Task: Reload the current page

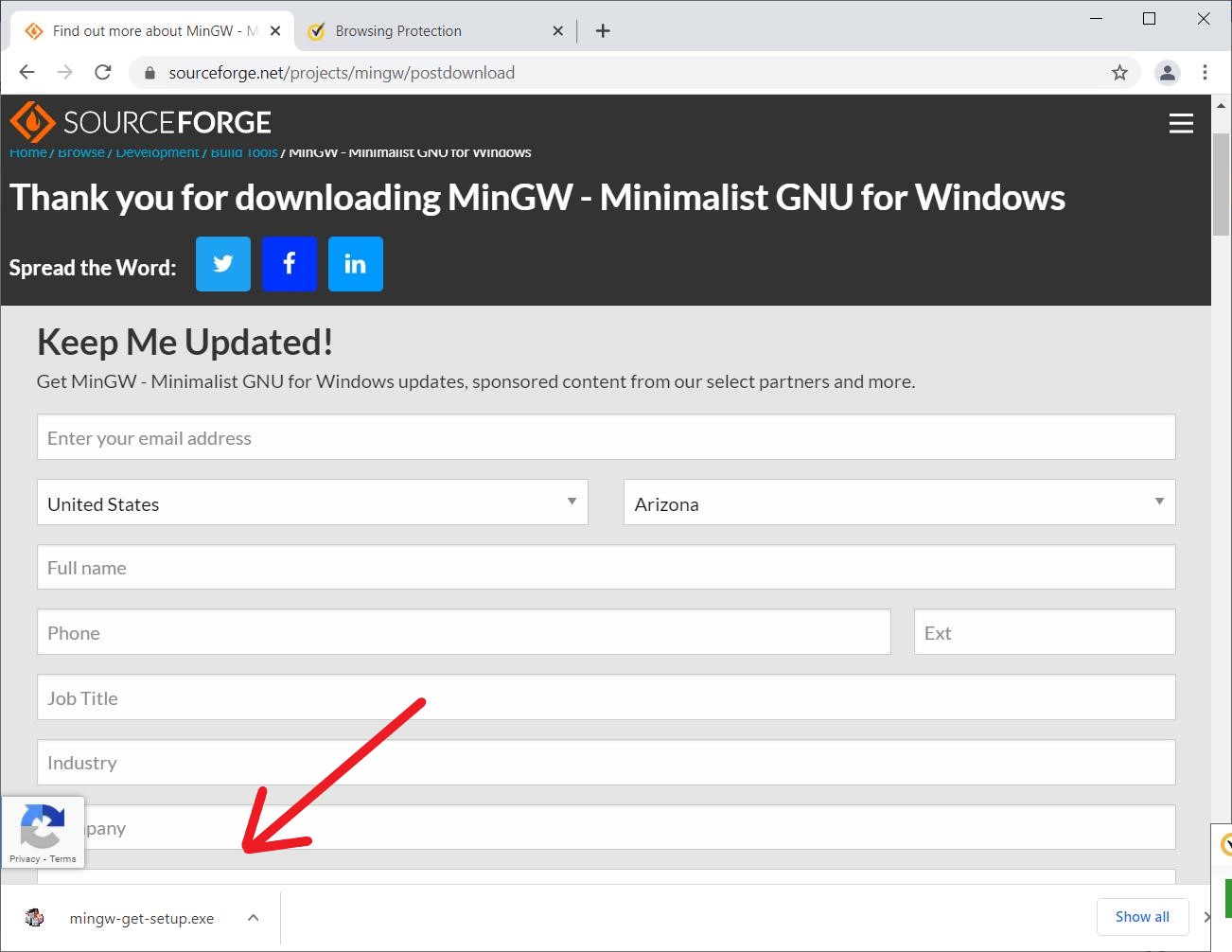Action: (103, 73)
